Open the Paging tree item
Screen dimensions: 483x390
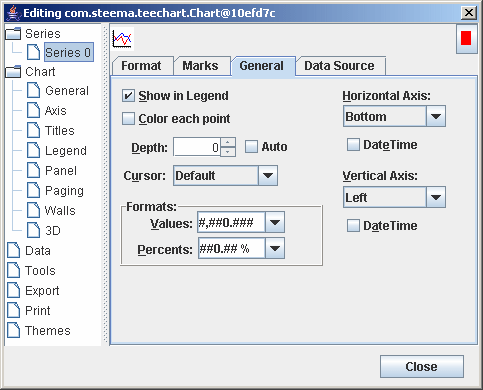tap(64, 191)
